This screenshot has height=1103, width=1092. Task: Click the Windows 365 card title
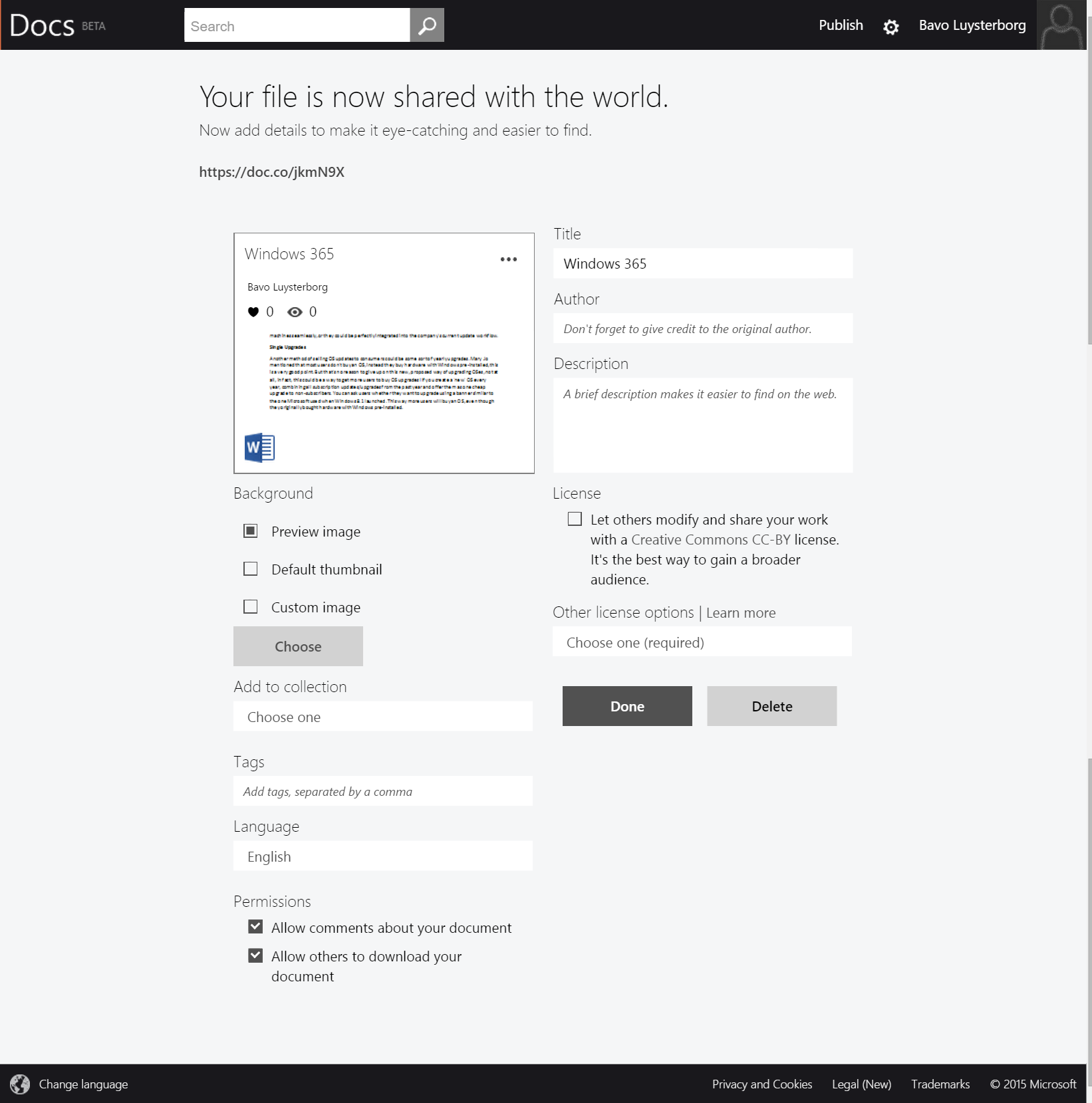coord(289,254)
